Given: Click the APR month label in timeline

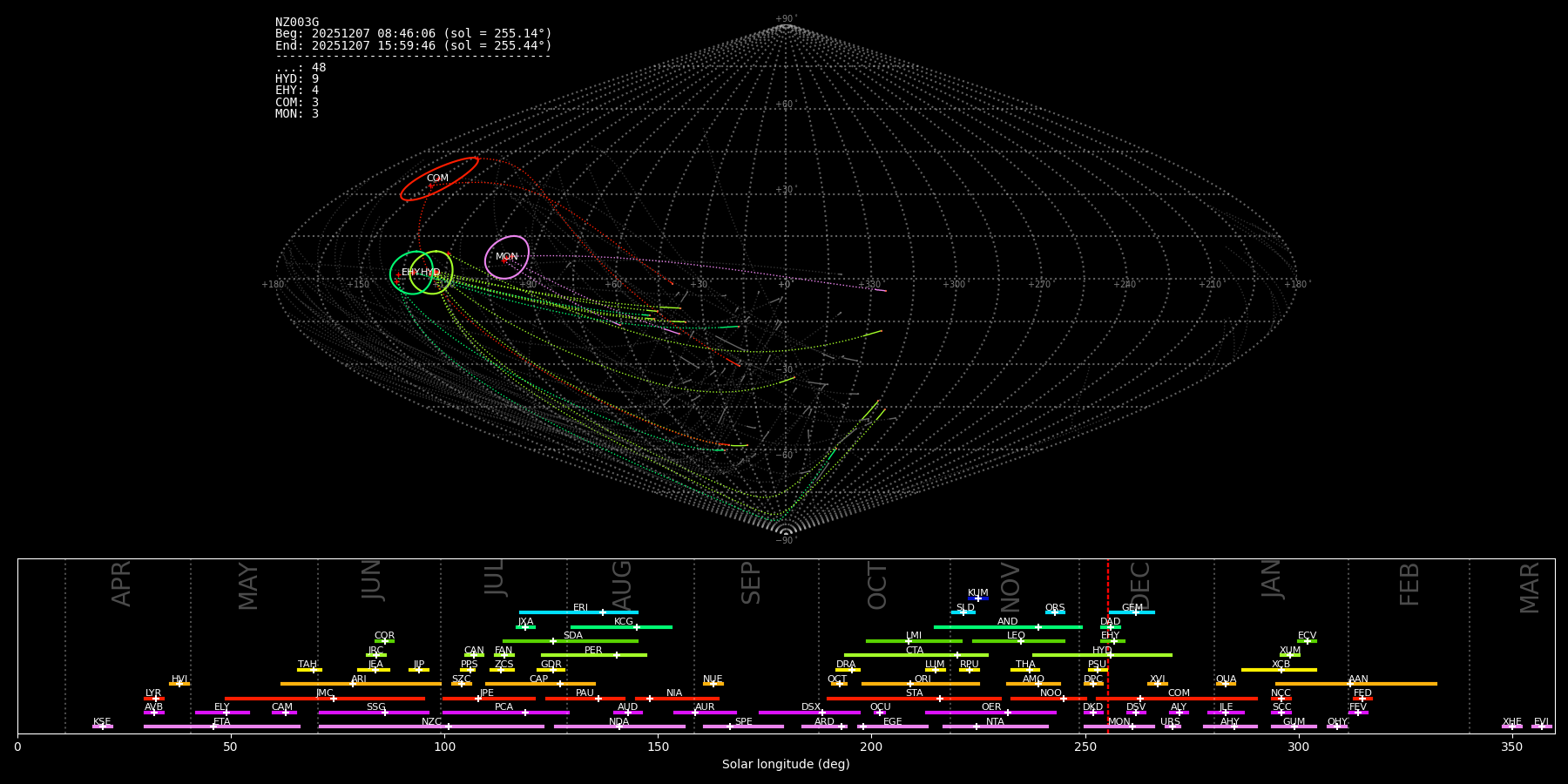Looking at the screenshot, I should tap(121, 584).
